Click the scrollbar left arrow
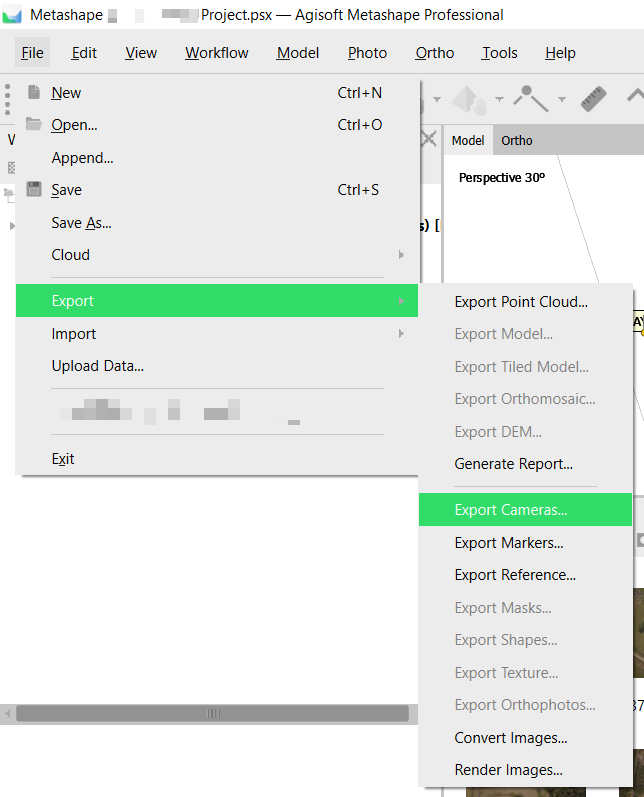 tap(7, 714)
